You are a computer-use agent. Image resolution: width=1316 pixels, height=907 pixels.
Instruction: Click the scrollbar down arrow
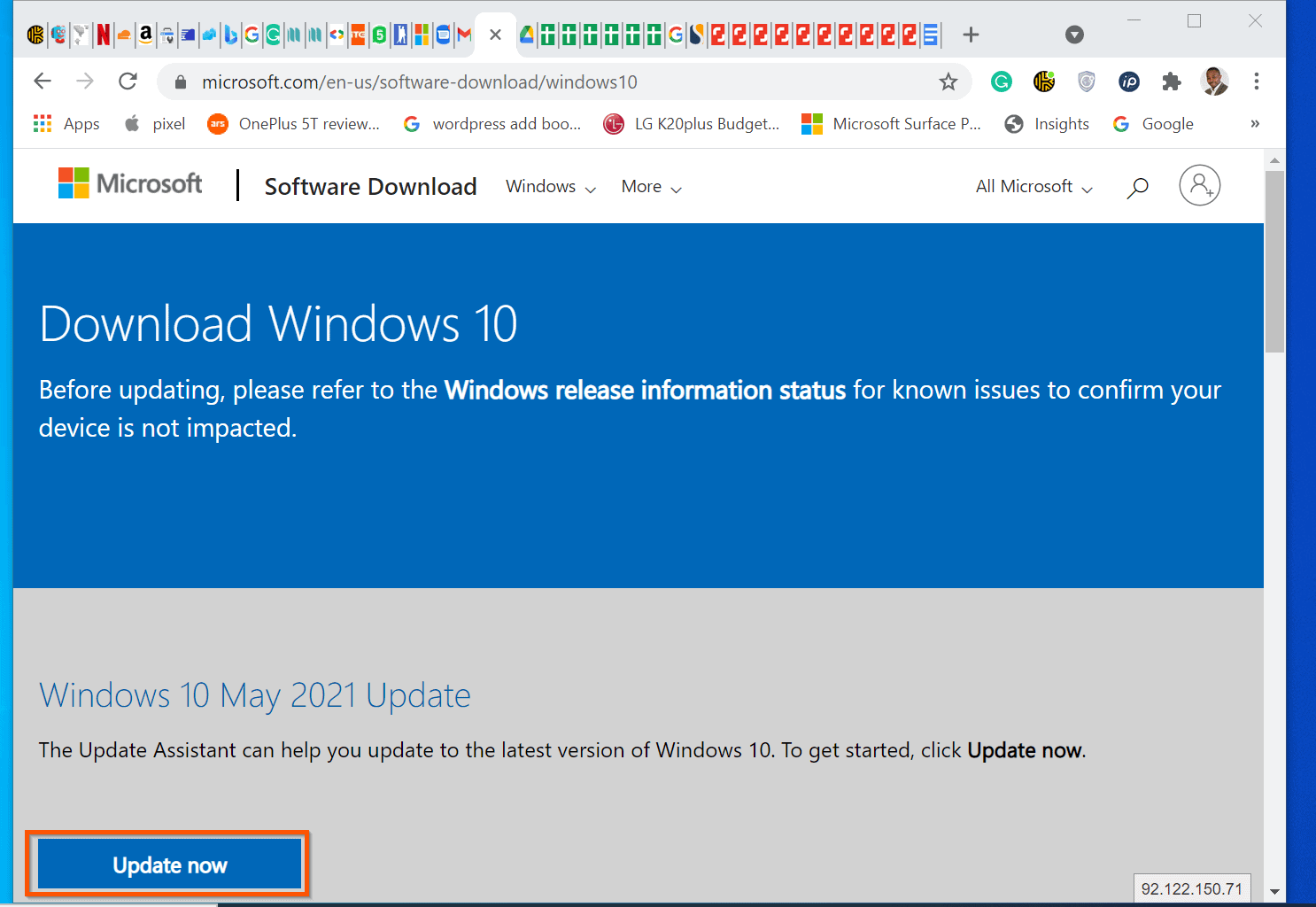pos(1274,891)
